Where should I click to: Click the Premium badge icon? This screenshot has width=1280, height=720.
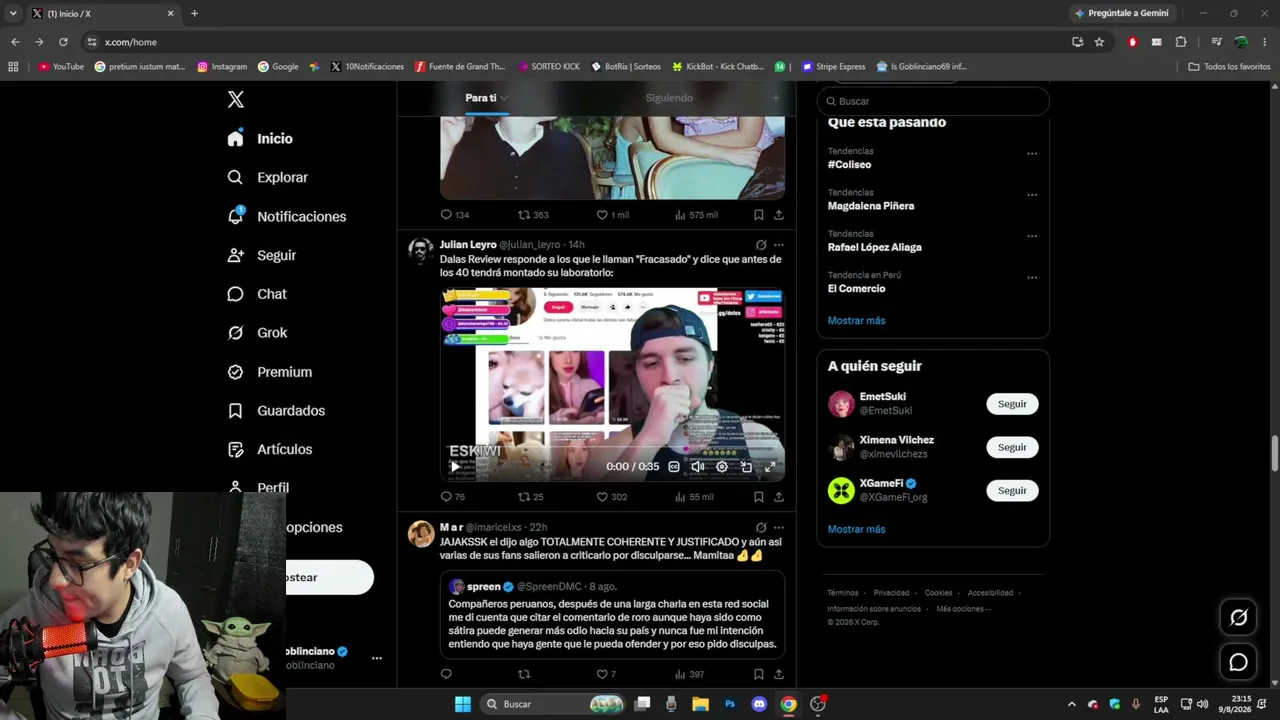pyautogui.click(x=235, y=372)
